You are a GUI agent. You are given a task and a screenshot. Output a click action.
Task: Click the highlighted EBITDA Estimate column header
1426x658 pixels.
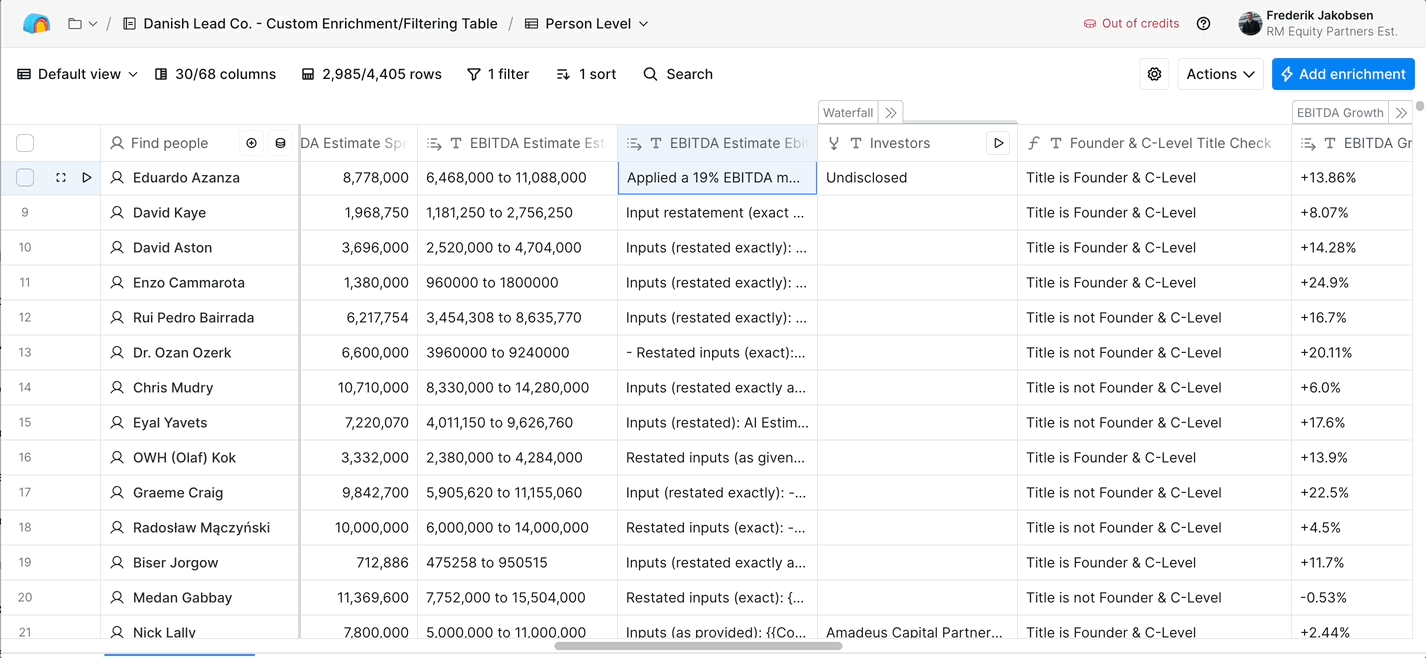pyautogui.click(x=718, y=143)
